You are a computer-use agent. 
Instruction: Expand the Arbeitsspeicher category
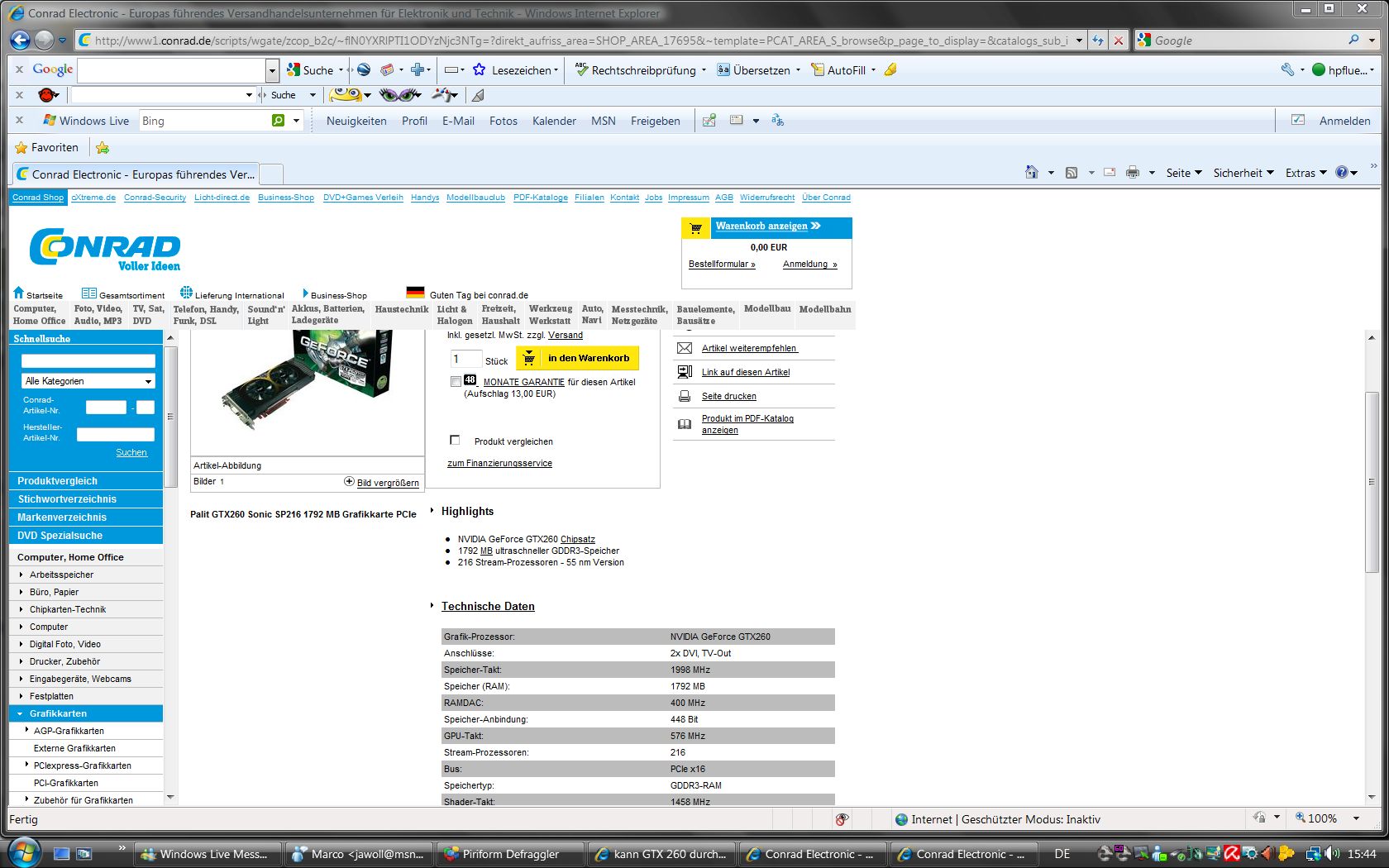pyautogui.click(x=21, y=575)
